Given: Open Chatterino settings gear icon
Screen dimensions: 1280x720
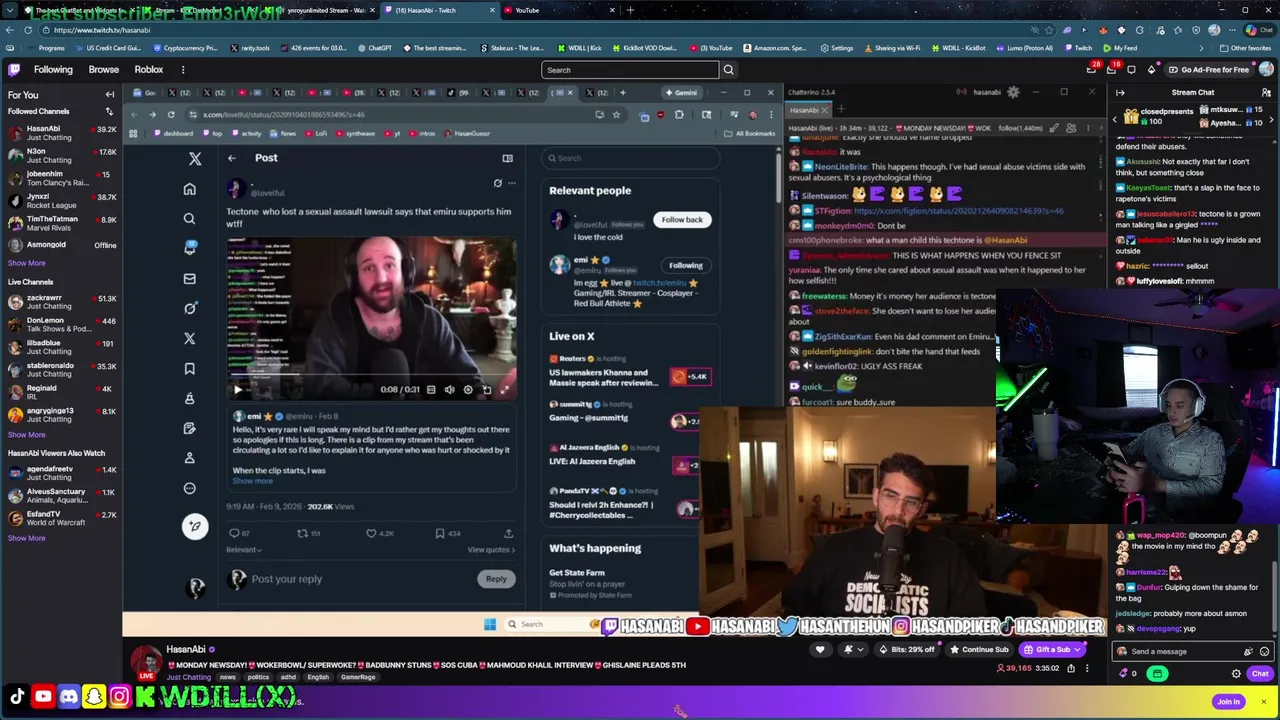Looking at the screenshot, I should click(x=1013, y=92).
